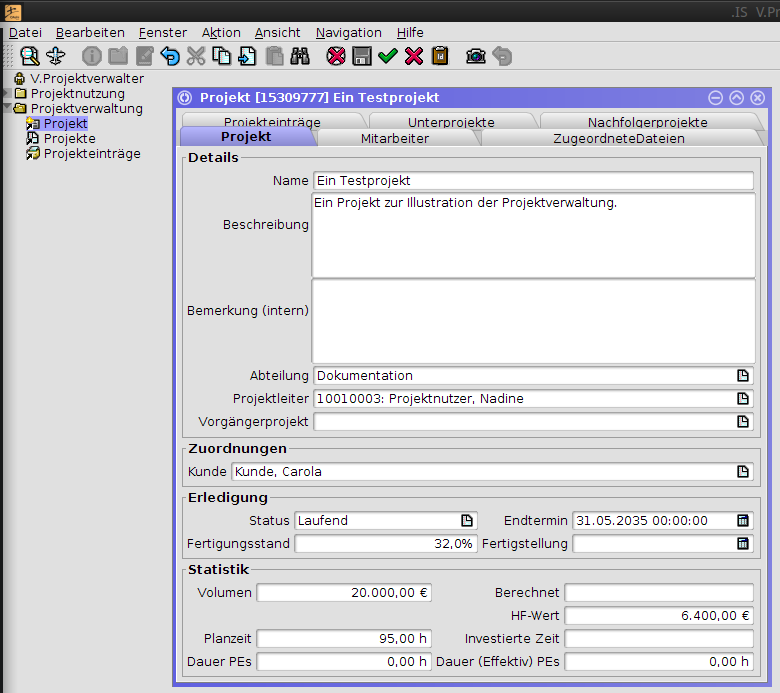Open the Status selection list

(467, 520)
